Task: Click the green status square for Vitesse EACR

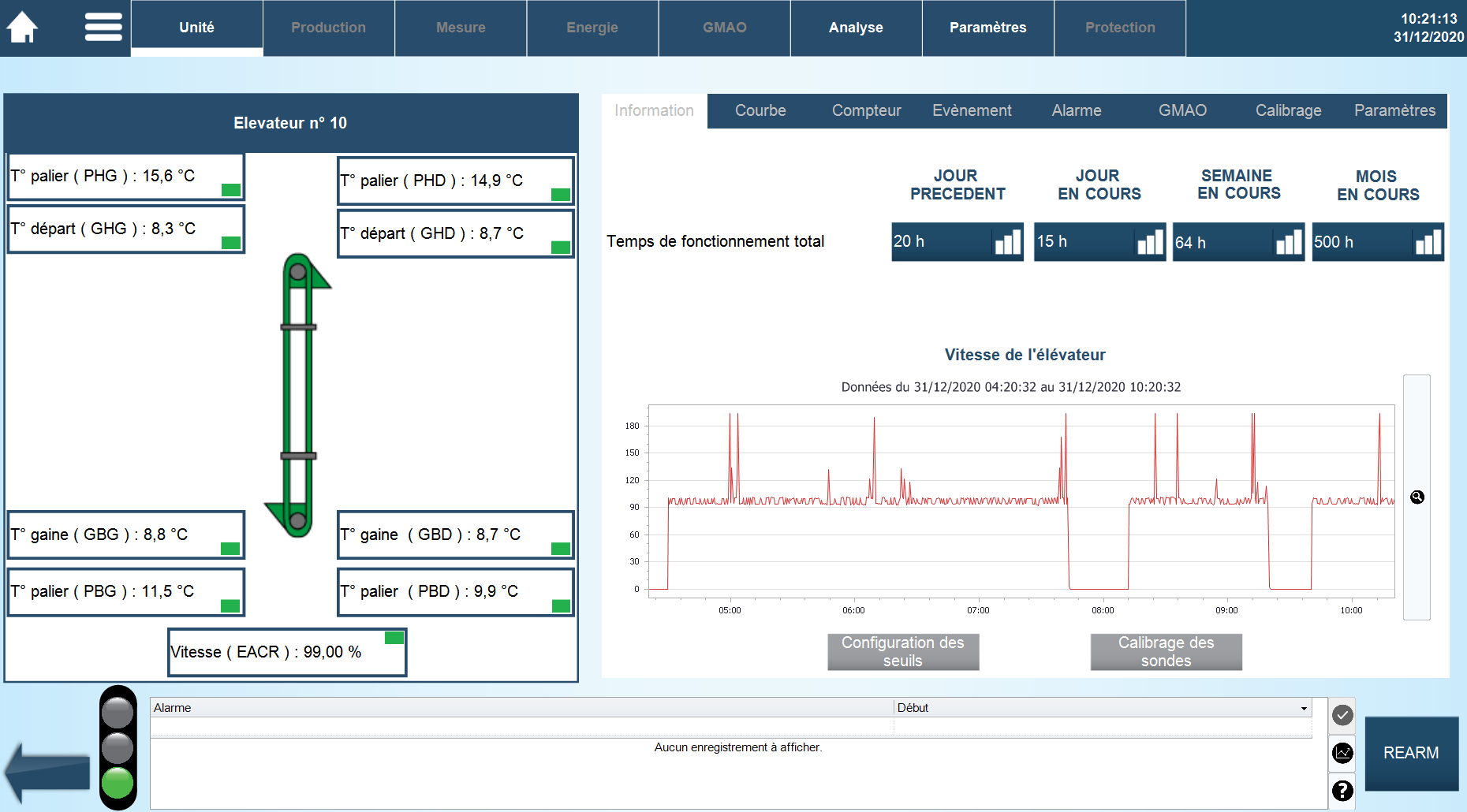Action: tap(394, 638)
